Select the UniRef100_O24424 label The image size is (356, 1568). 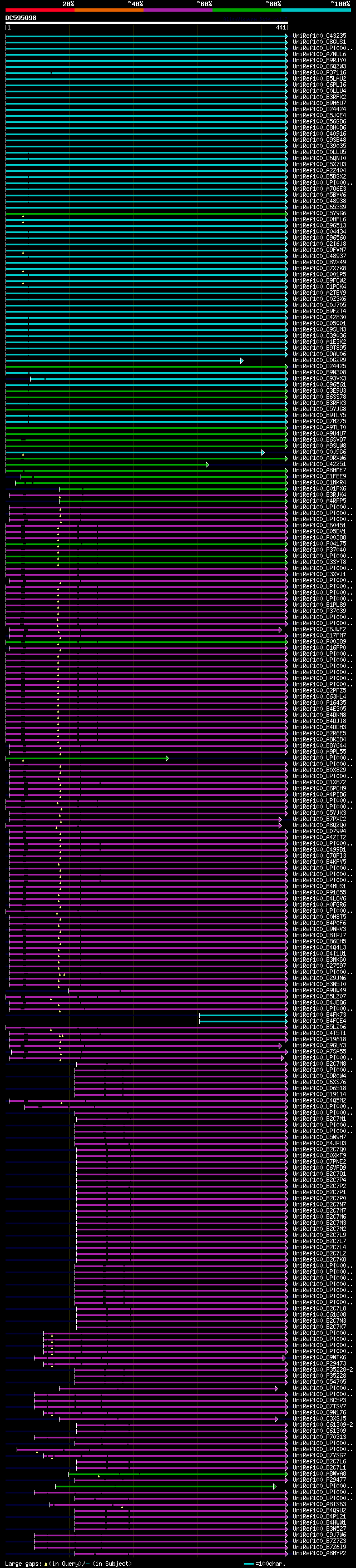(319, 109)
